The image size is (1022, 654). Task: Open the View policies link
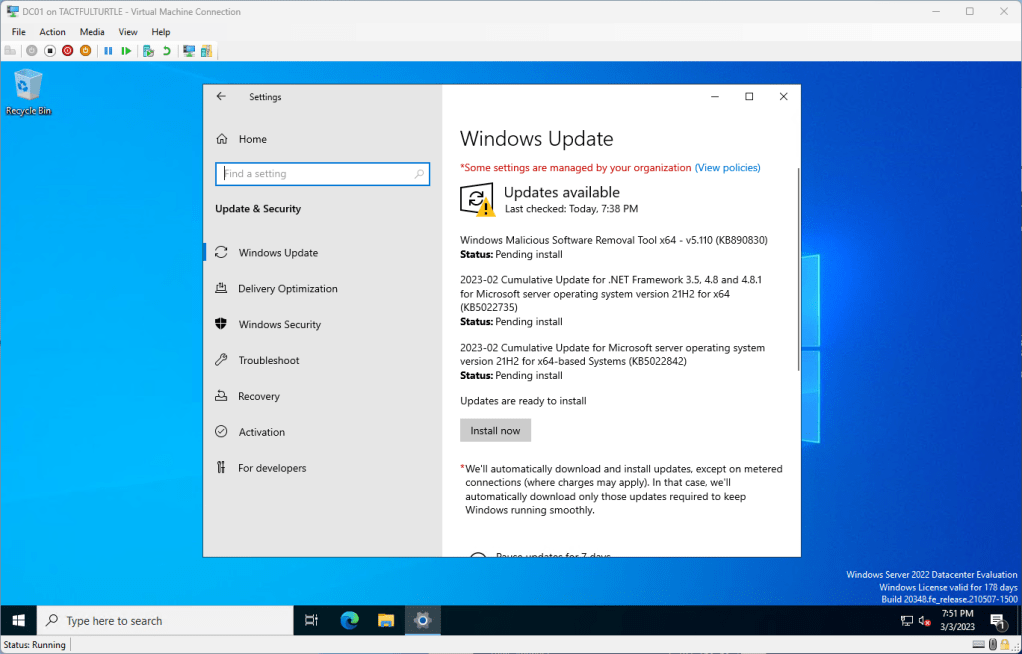[727, 168]
